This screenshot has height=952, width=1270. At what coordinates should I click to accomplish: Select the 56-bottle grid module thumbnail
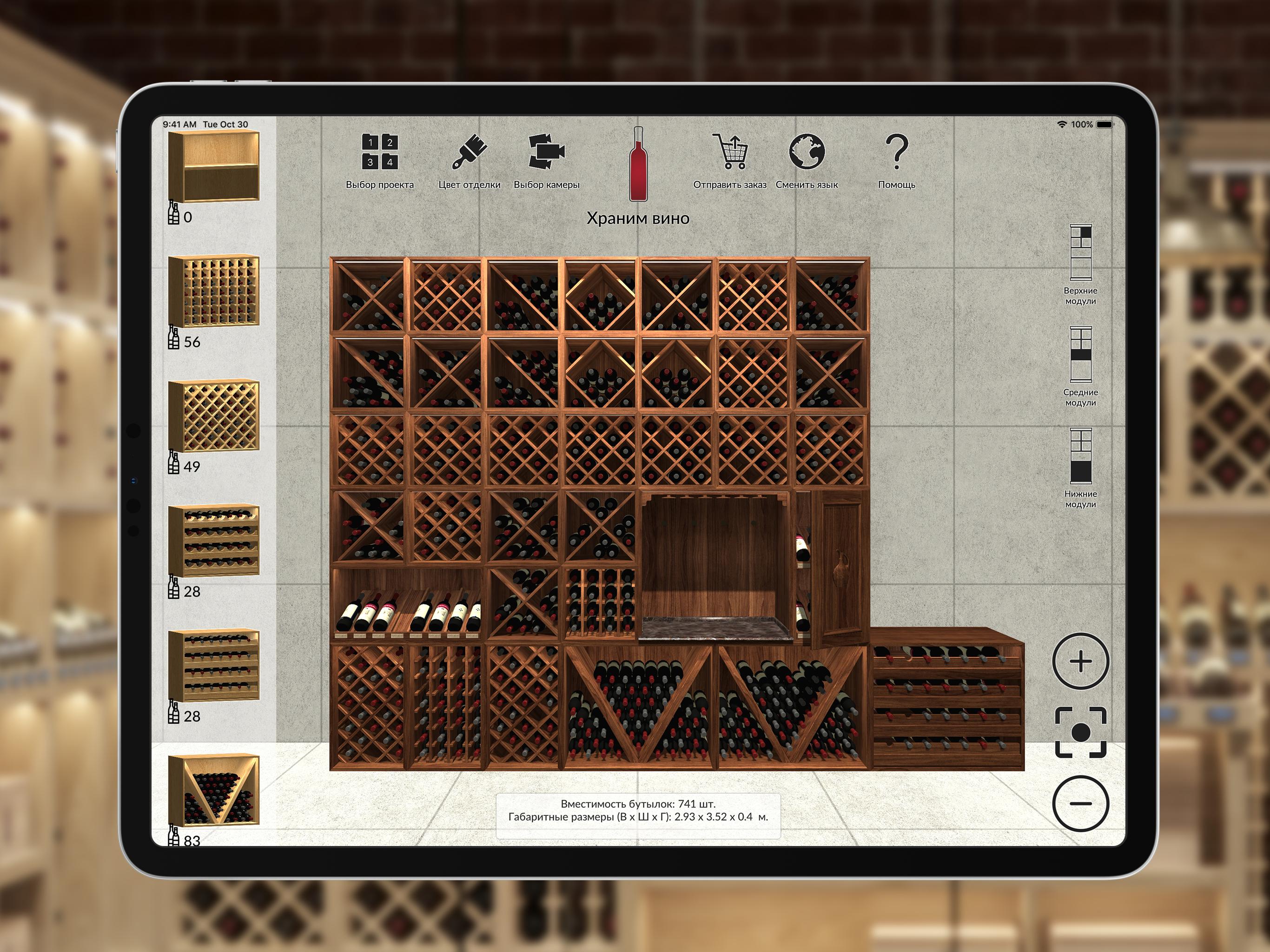coord(213,291)
